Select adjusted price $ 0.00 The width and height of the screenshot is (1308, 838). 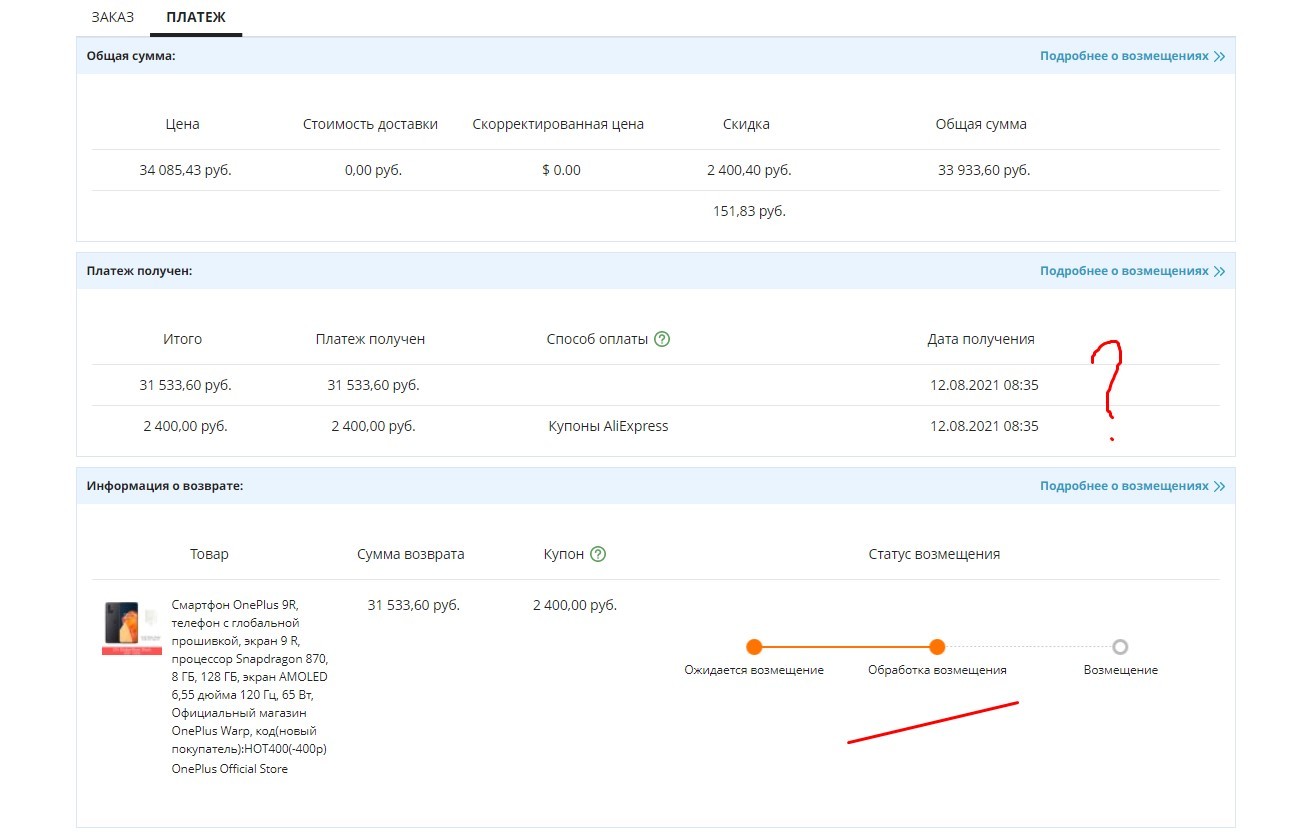(561, 170)
